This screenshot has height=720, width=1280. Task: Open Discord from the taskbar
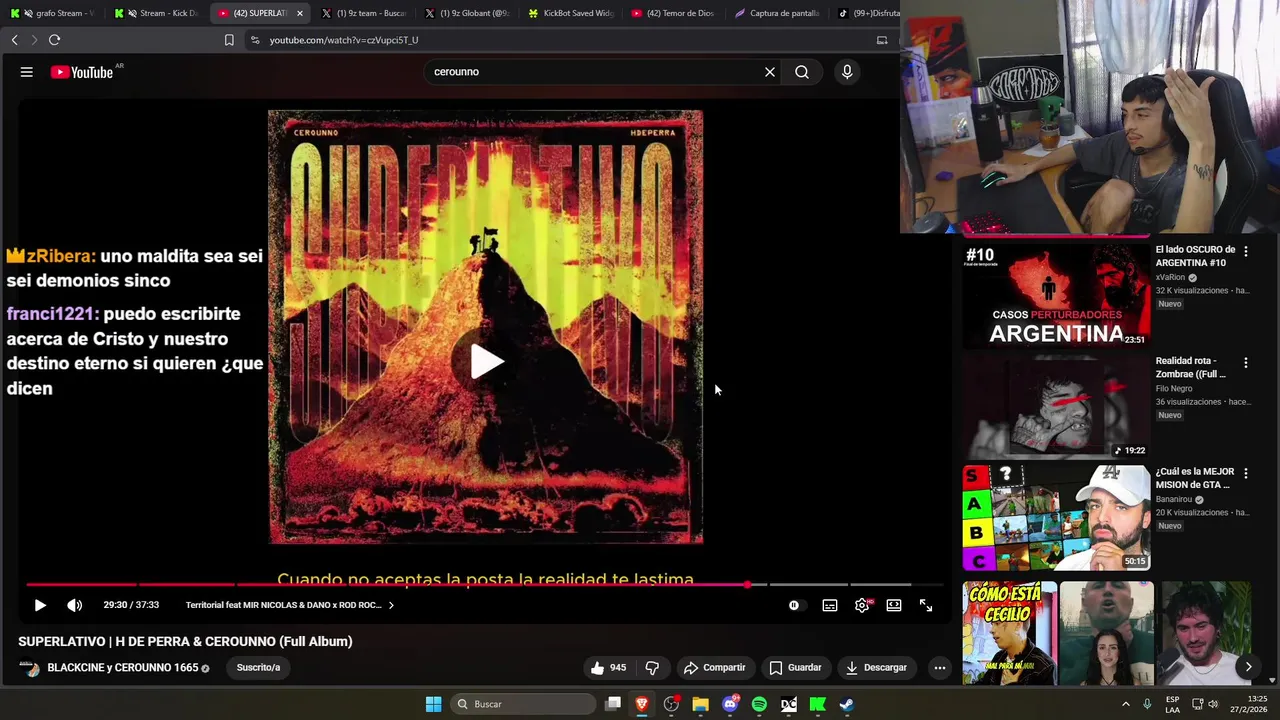730,704
